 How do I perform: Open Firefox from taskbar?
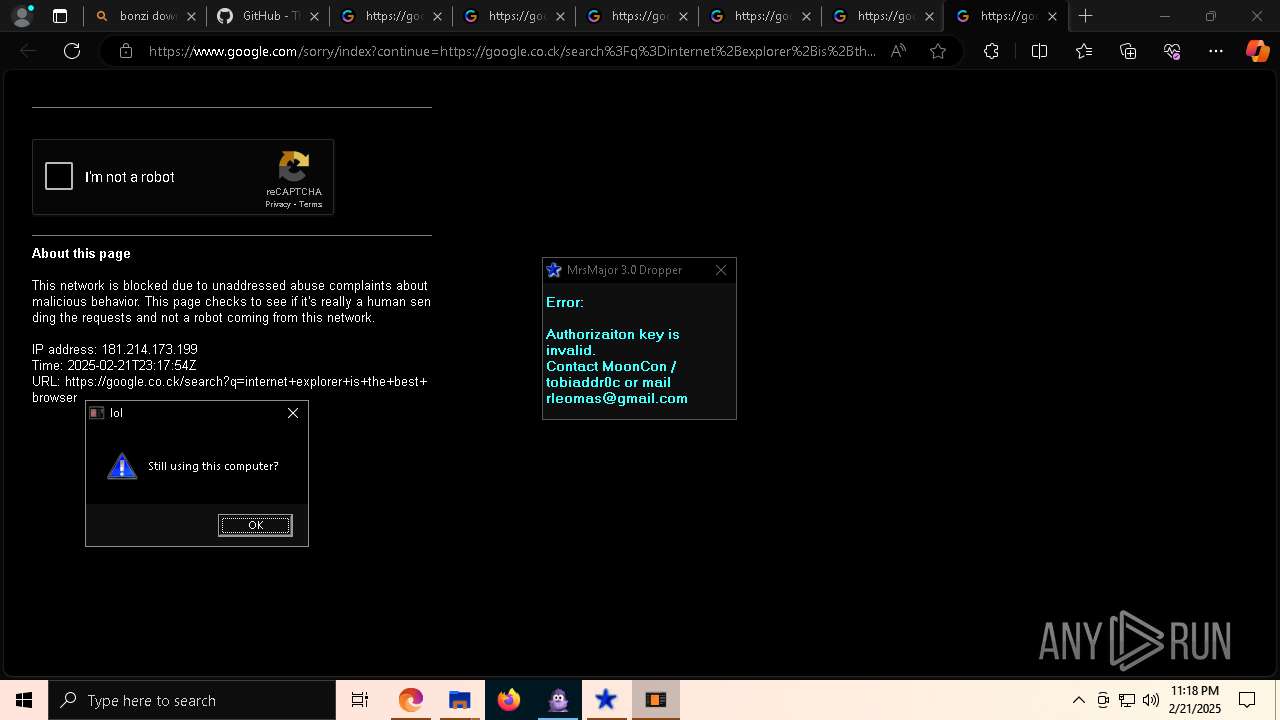point(509,700)
